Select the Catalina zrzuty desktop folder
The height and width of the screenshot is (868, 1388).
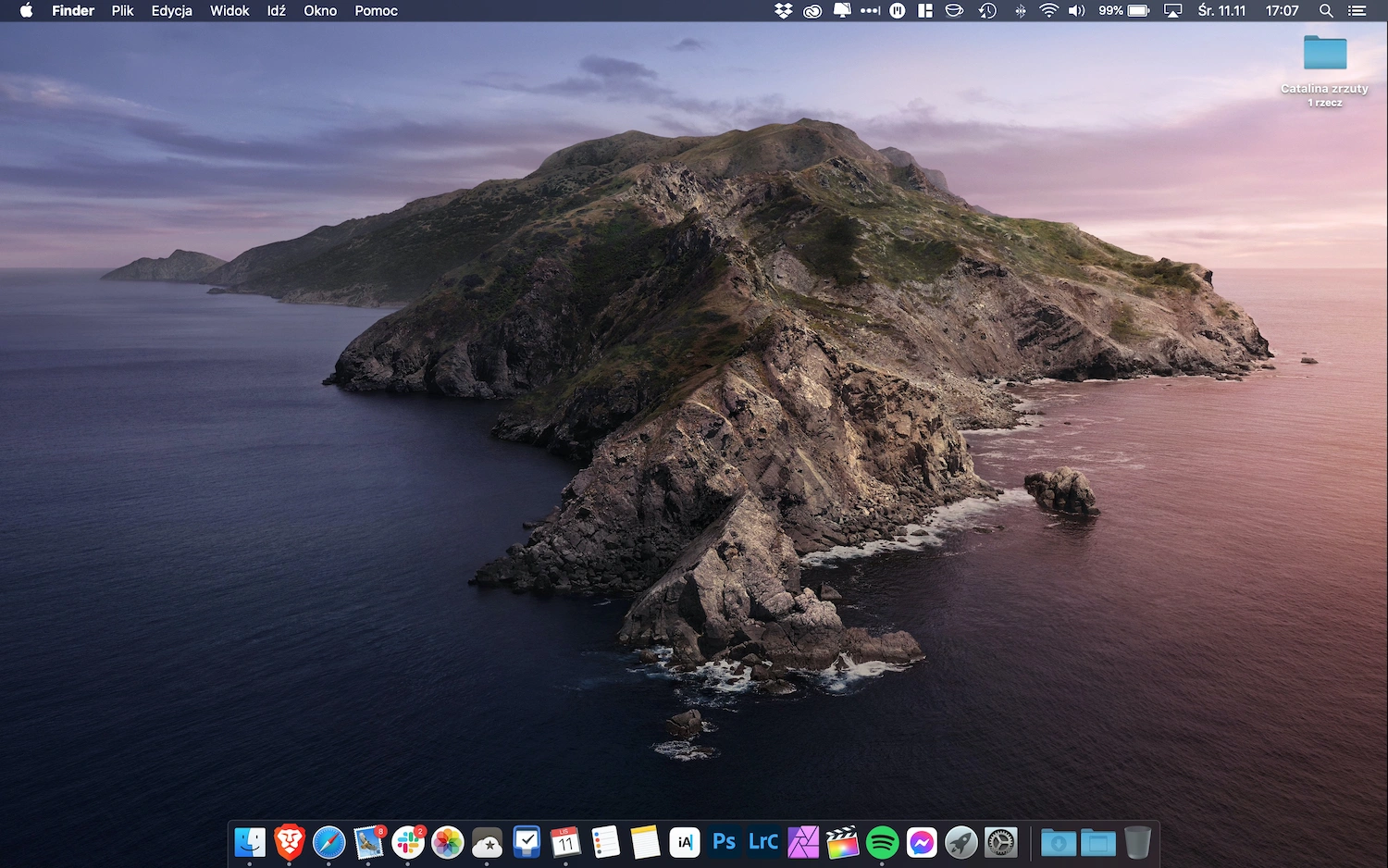tap(1325, 53)
